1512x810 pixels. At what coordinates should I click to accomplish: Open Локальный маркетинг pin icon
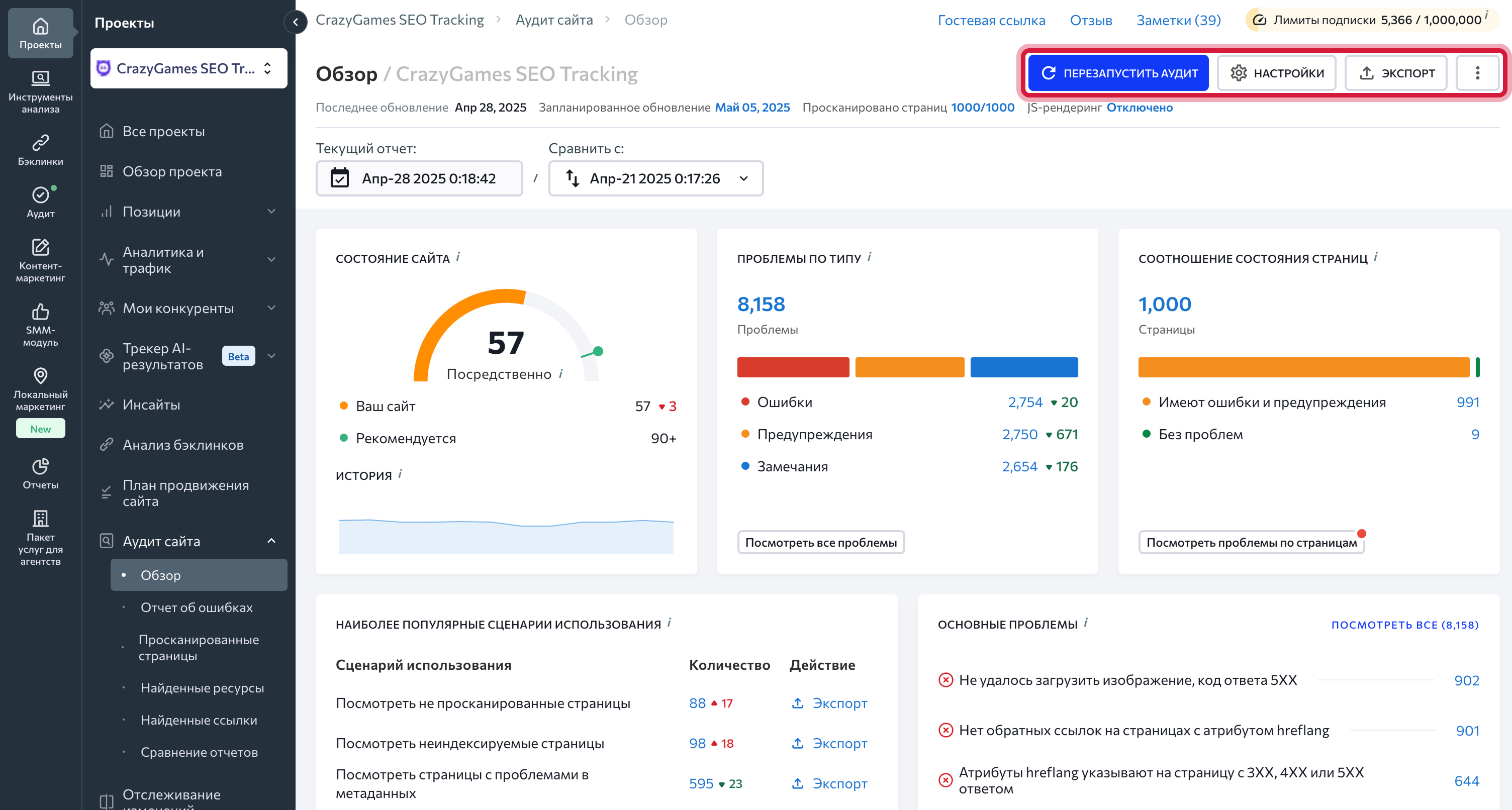[40, 376]
